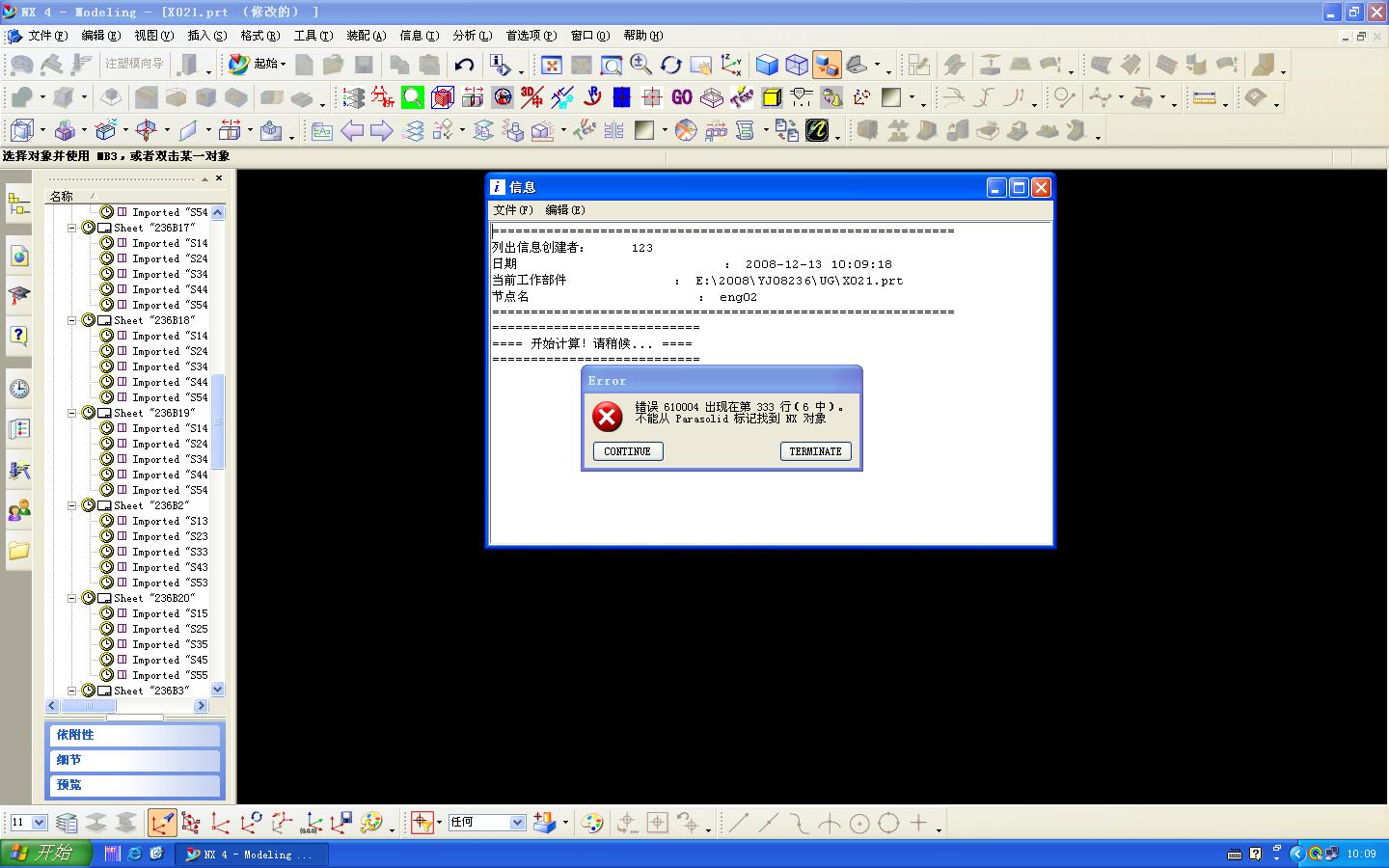Click the 预览 panel bar
The image size is (1389, 868).
point(134,785)
